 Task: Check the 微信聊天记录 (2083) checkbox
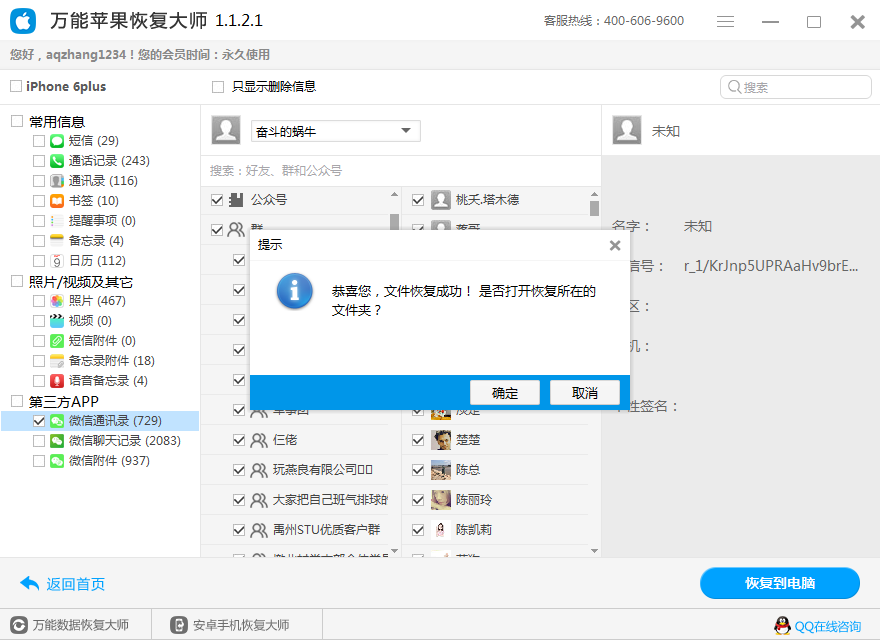39,441
